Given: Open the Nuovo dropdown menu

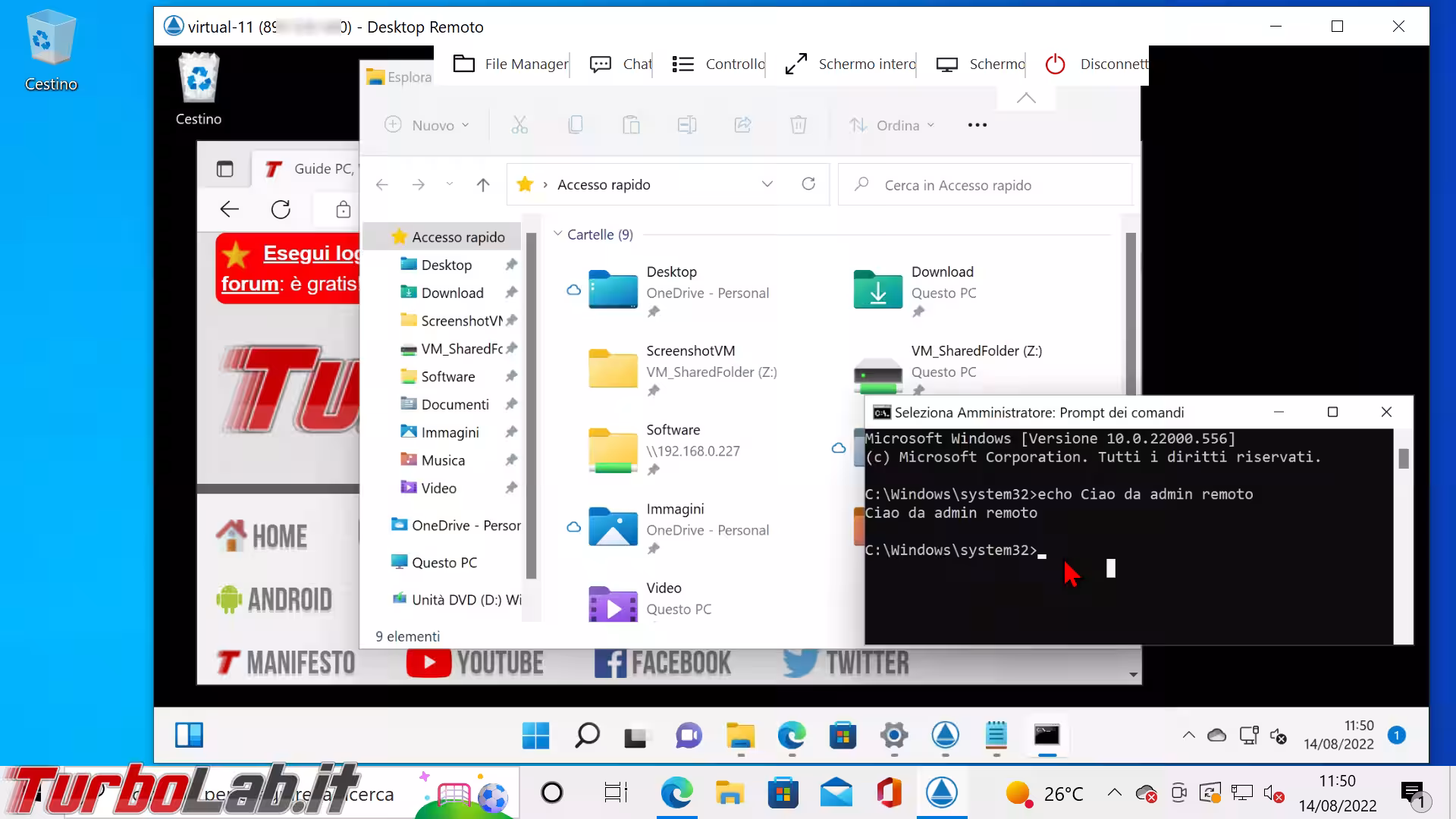Looking at the screenshot, I should 428,125.
